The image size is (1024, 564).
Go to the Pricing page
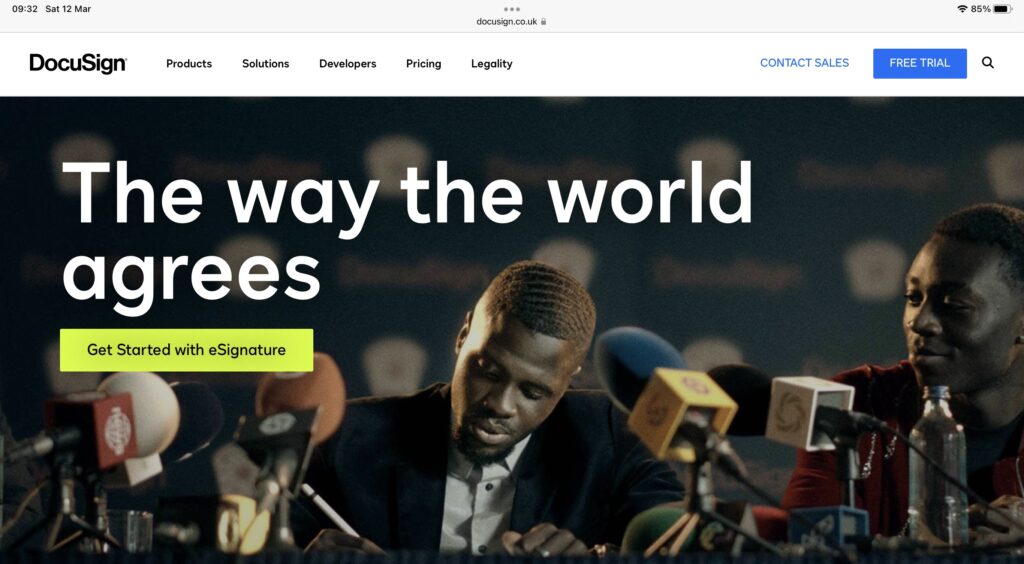(x=423, y=63)
